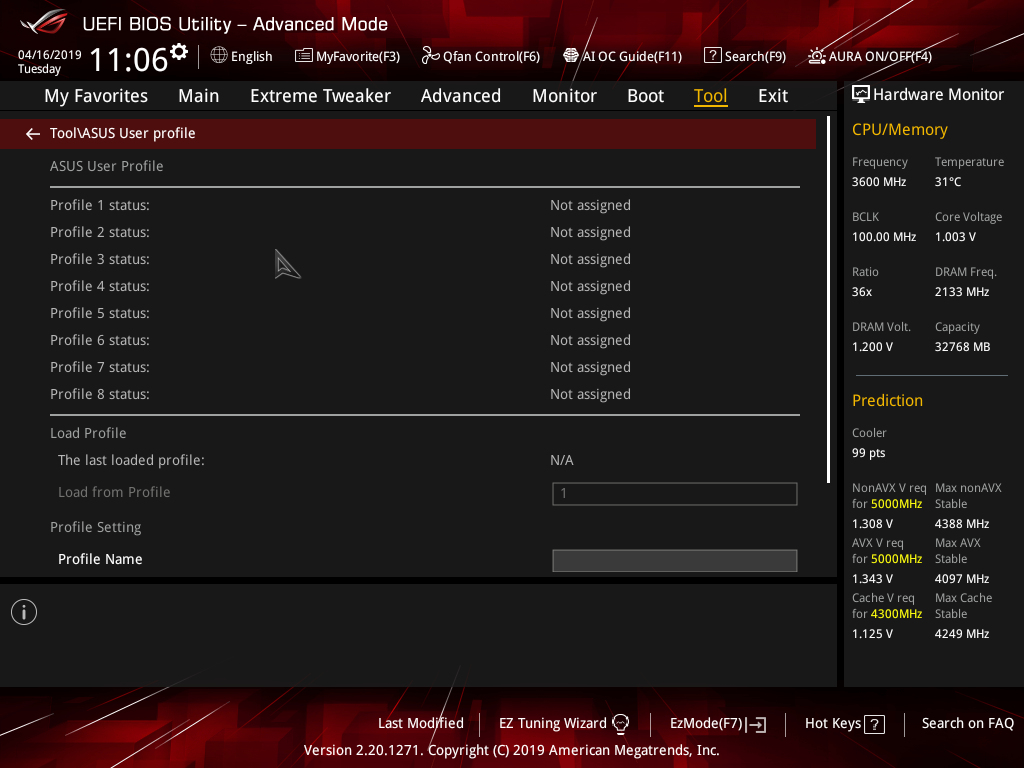Go to the Advanced tab
The height and width of the screenshot is (768, 1024).
(460, 96)
